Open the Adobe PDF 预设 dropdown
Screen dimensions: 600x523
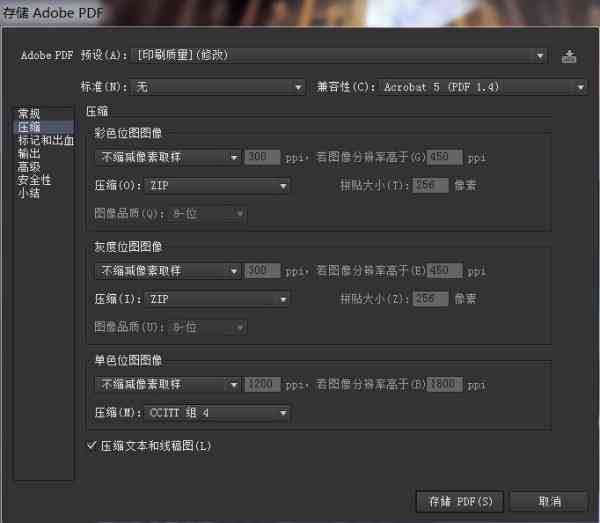[x=339, y=56]
